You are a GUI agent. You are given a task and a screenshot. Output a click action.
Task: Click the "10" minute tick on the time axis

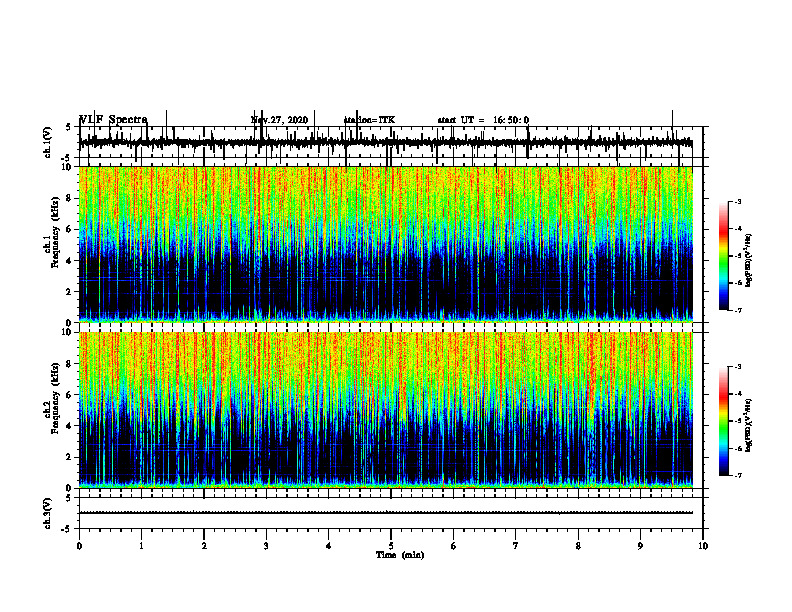(x=703, y=546)
